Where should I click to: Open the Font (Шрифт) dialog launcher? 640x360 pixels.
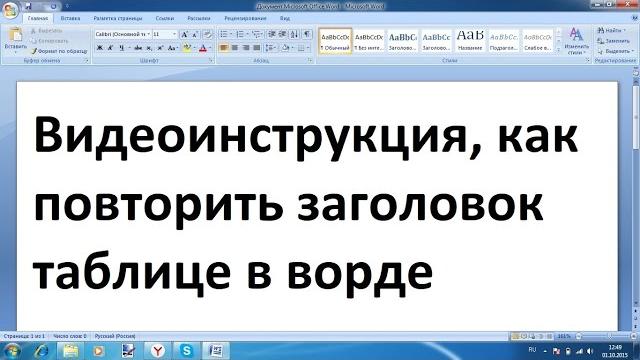pyautogui.click(x=211, y=60)
